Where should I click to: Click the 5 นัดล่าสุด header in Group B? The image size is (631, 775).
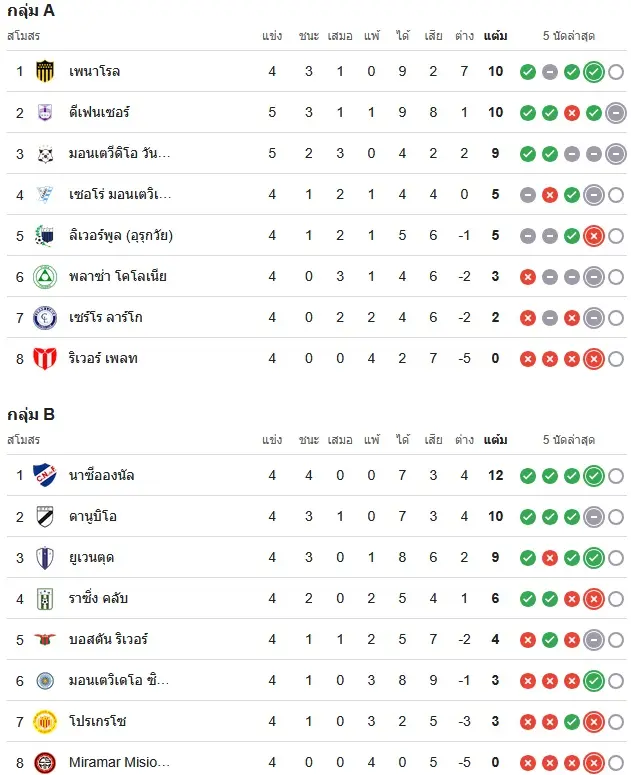569,440
